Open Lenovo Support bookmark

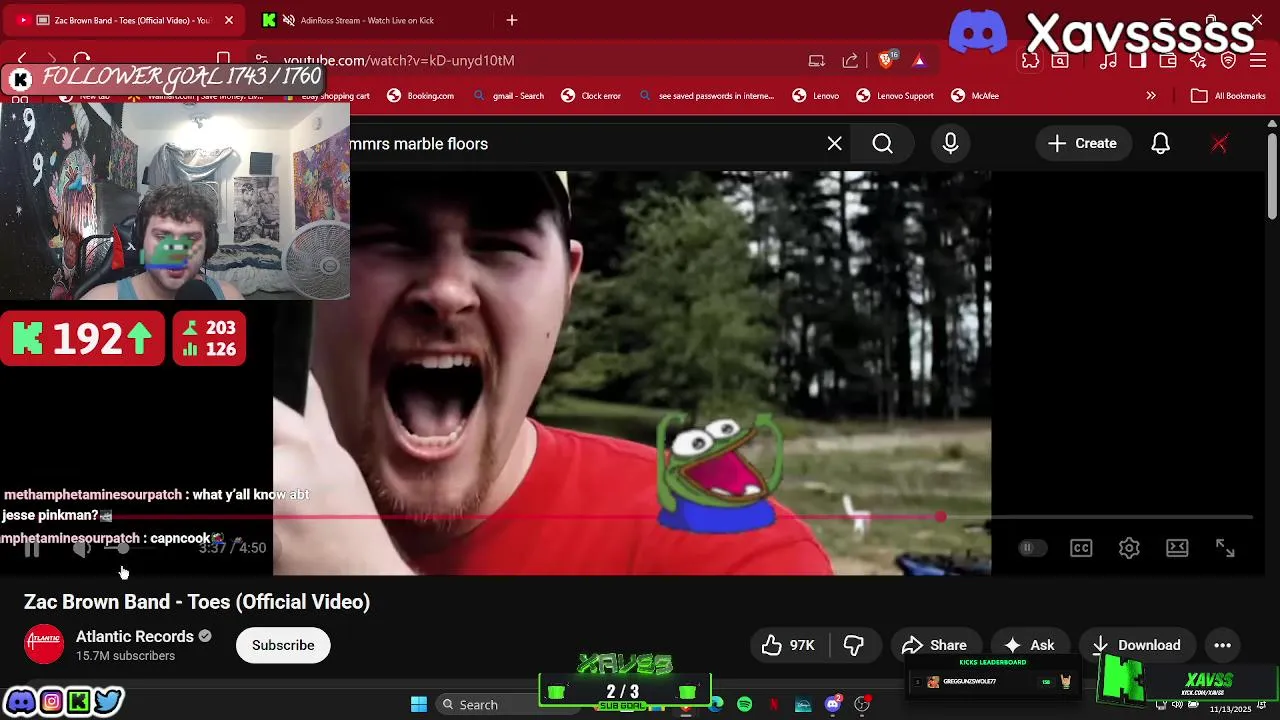(x=895, y=96)
